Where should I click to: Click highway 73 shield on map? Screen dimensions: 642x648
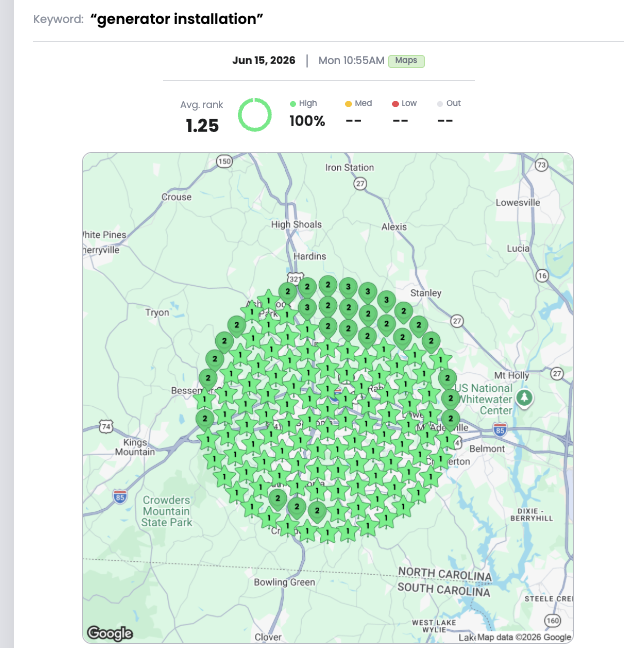point(541,165)
